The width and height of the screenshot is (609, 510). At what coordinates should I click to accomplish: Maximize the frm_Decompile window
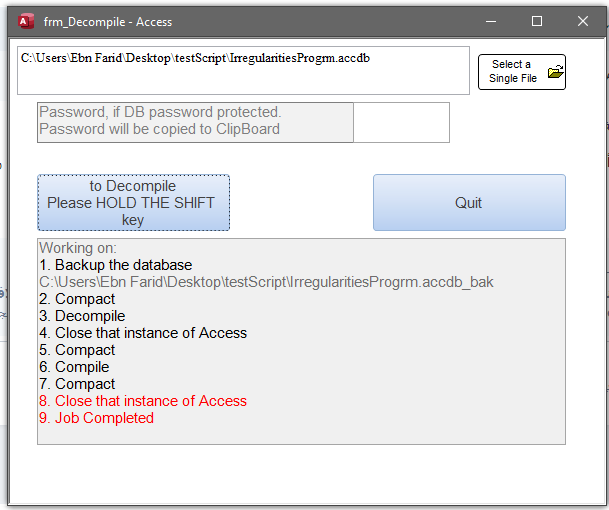pos(537,21)
